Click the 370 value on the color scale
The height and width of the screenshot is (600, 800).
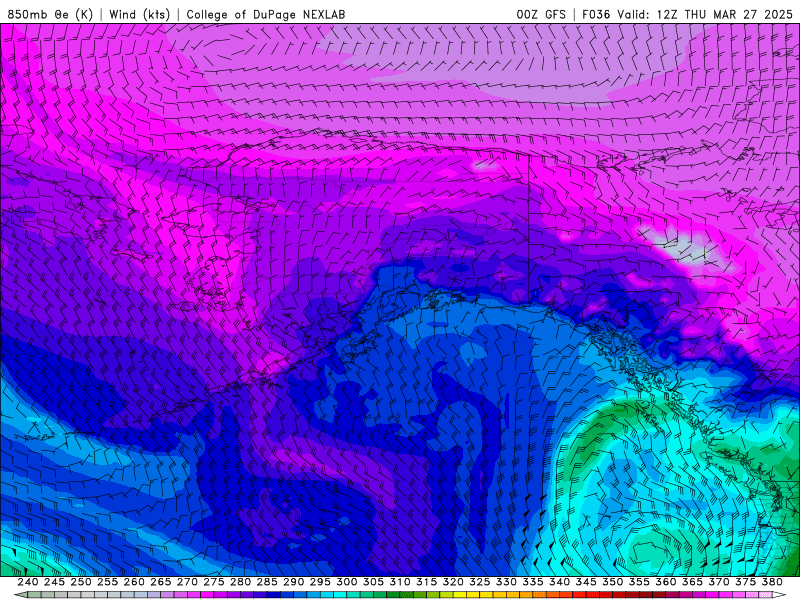coord(718,582)
